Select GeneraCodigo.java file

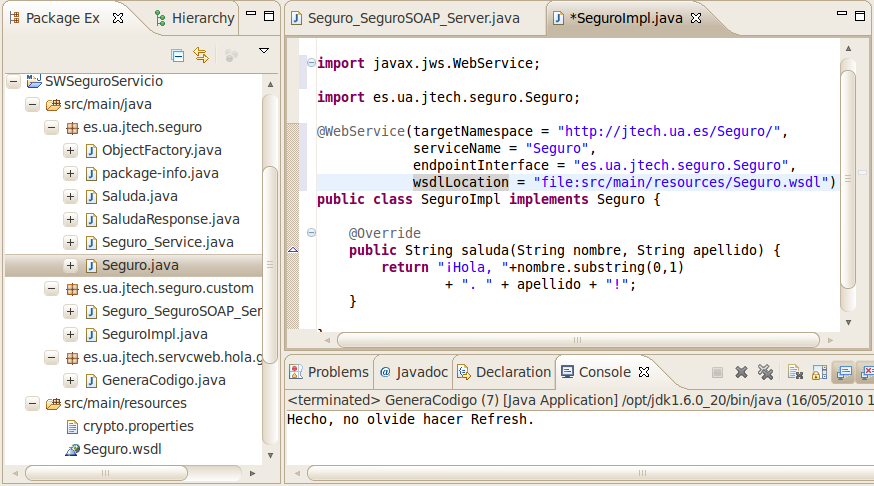point(163,380)
